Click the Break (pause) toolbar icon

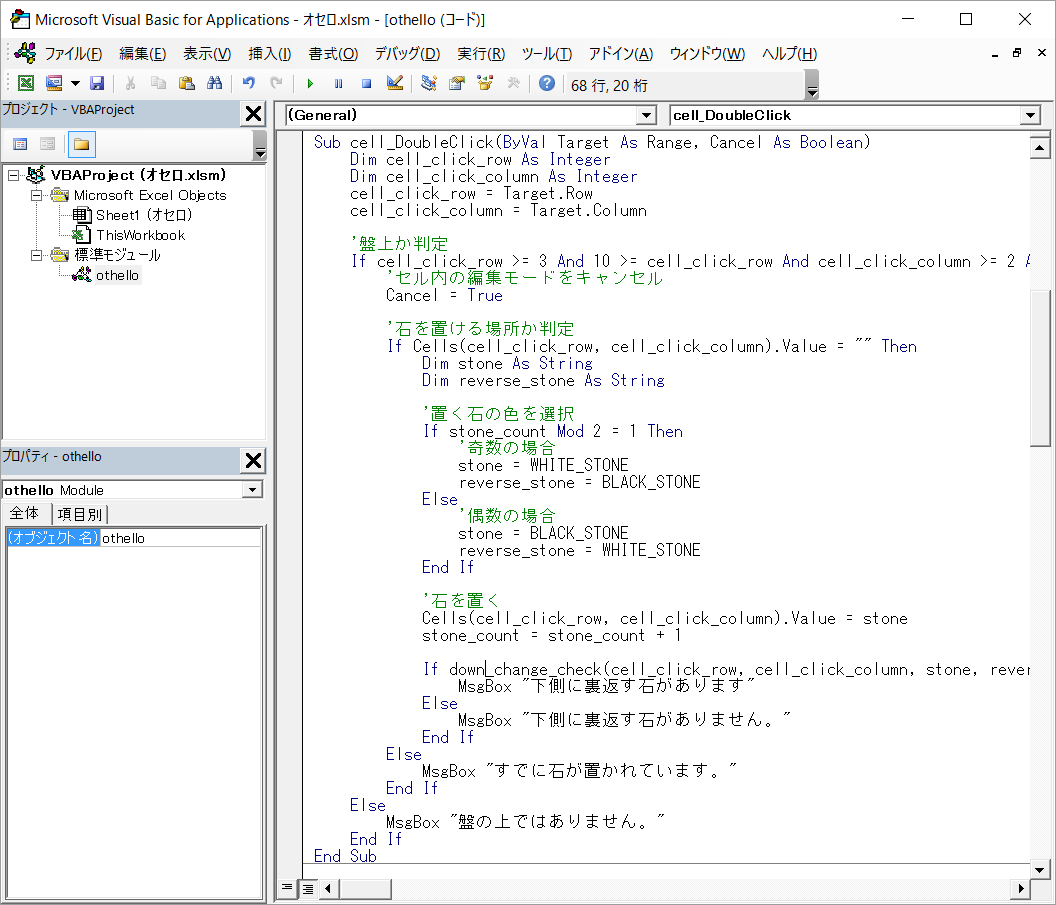pyautogui.click(x=338, y=84)
